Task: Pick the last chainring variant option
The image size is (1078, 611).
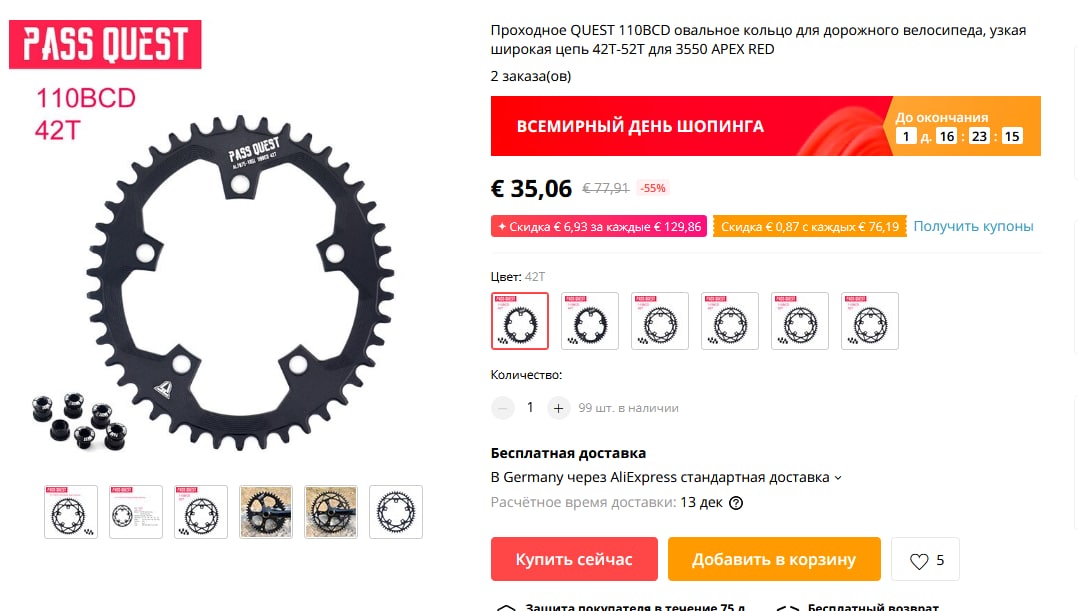Action: [x=870, y=321]
